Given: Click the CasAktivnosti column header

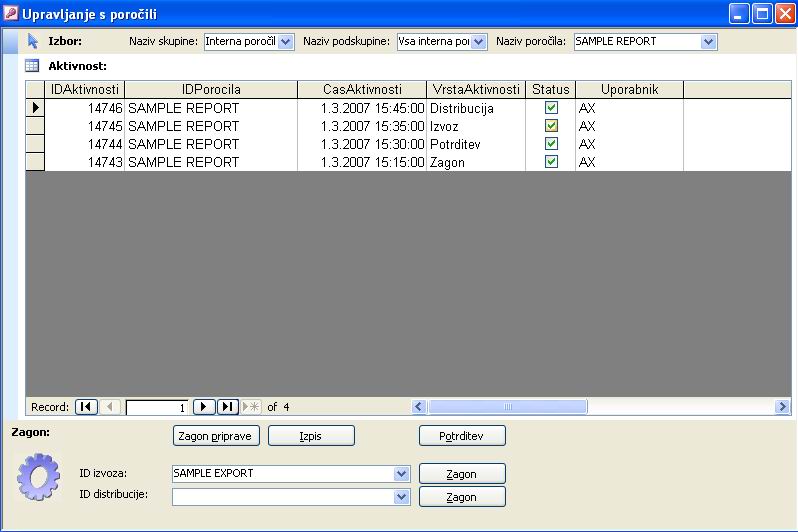Looking at the screenshot, I should point(362,90).
